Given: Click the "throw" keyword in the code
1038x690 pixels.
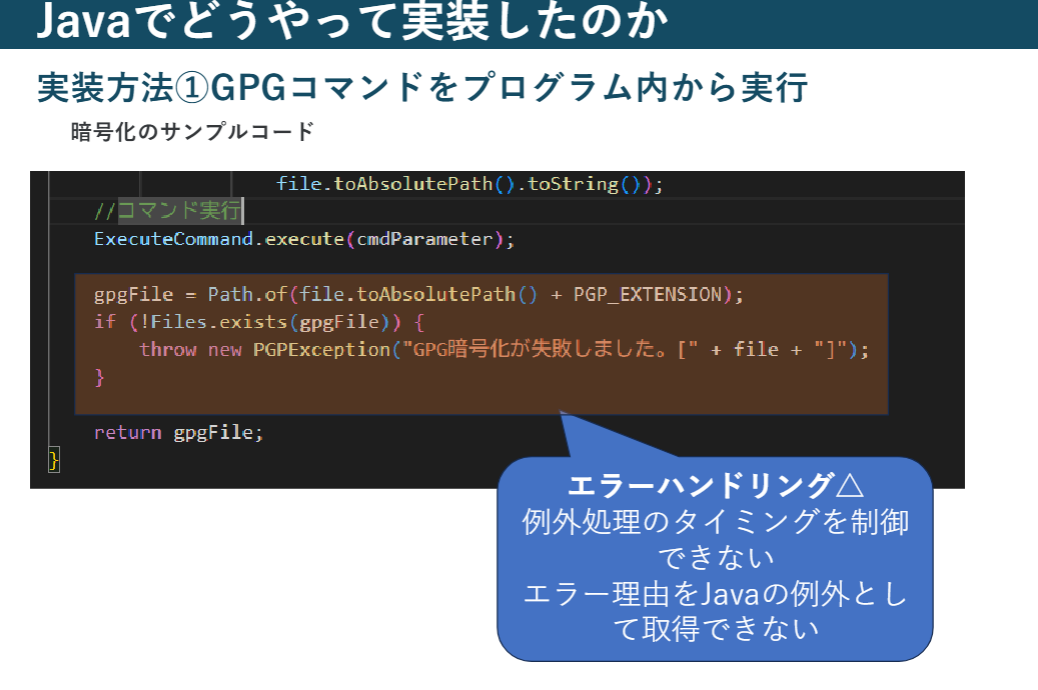Looking at the screenshot, I should 168,350.
